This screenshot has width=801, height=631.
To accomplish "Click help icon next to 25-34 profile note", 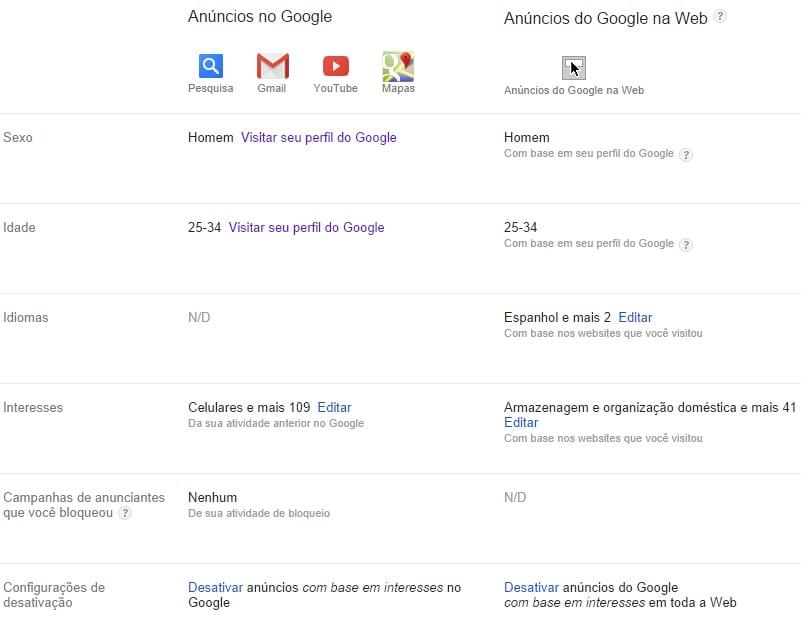I will coord(686,245).
